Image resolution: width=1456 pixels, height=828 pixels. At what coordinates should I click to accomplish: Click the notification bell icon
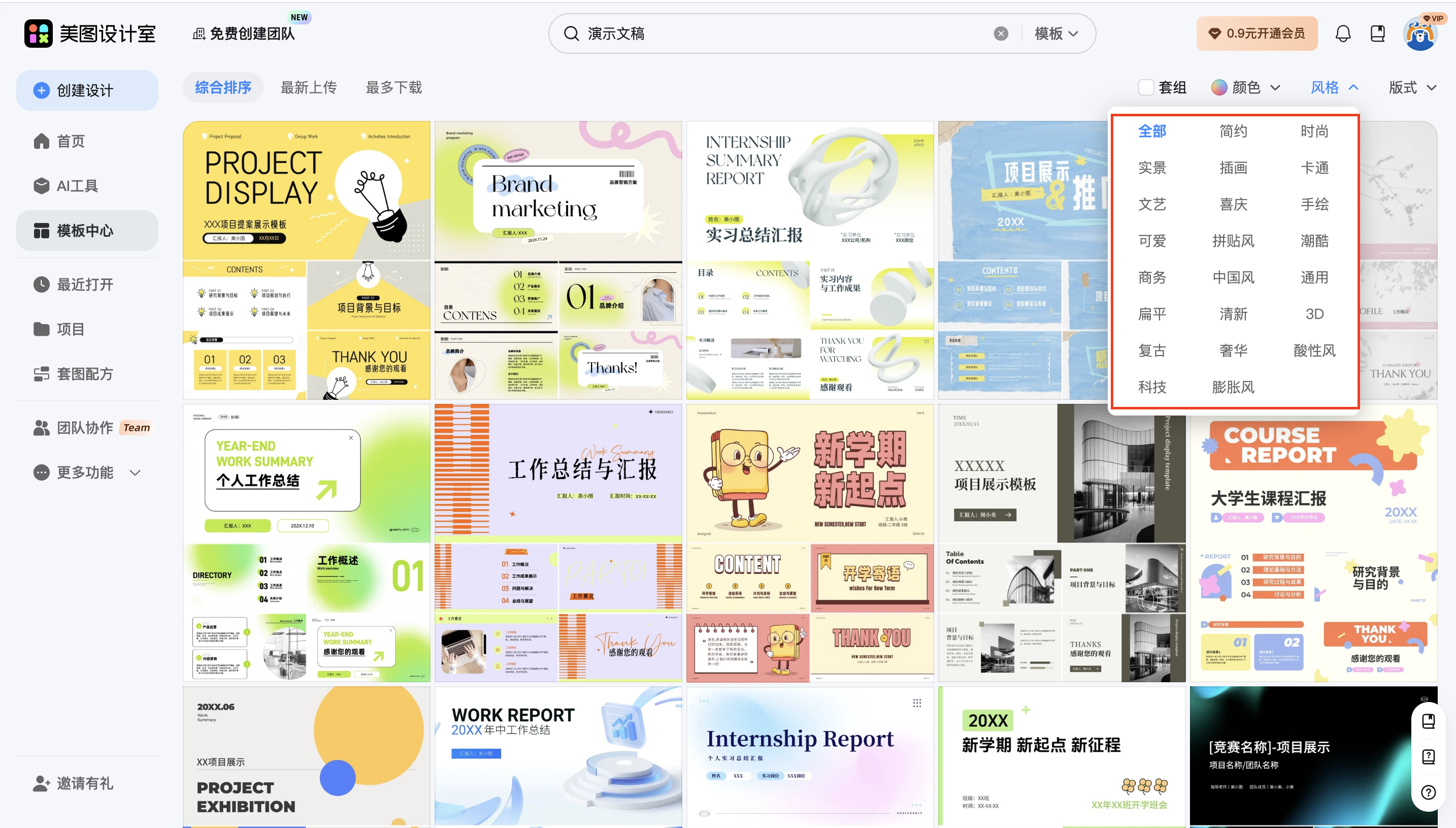point(1342,34)
